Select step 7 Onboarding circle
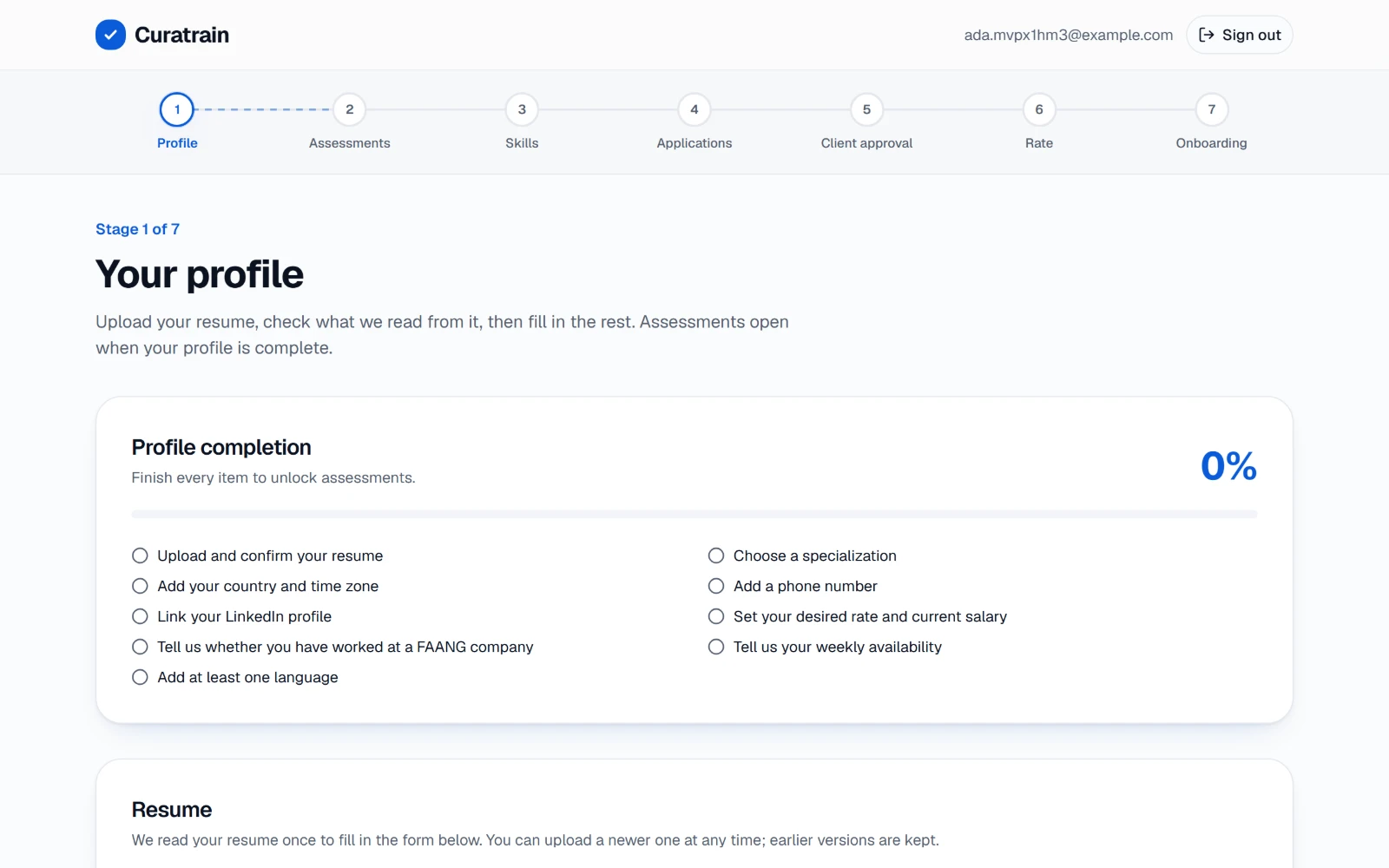The height and width of the screenshot is (868, 1389). click(1212, 109)
